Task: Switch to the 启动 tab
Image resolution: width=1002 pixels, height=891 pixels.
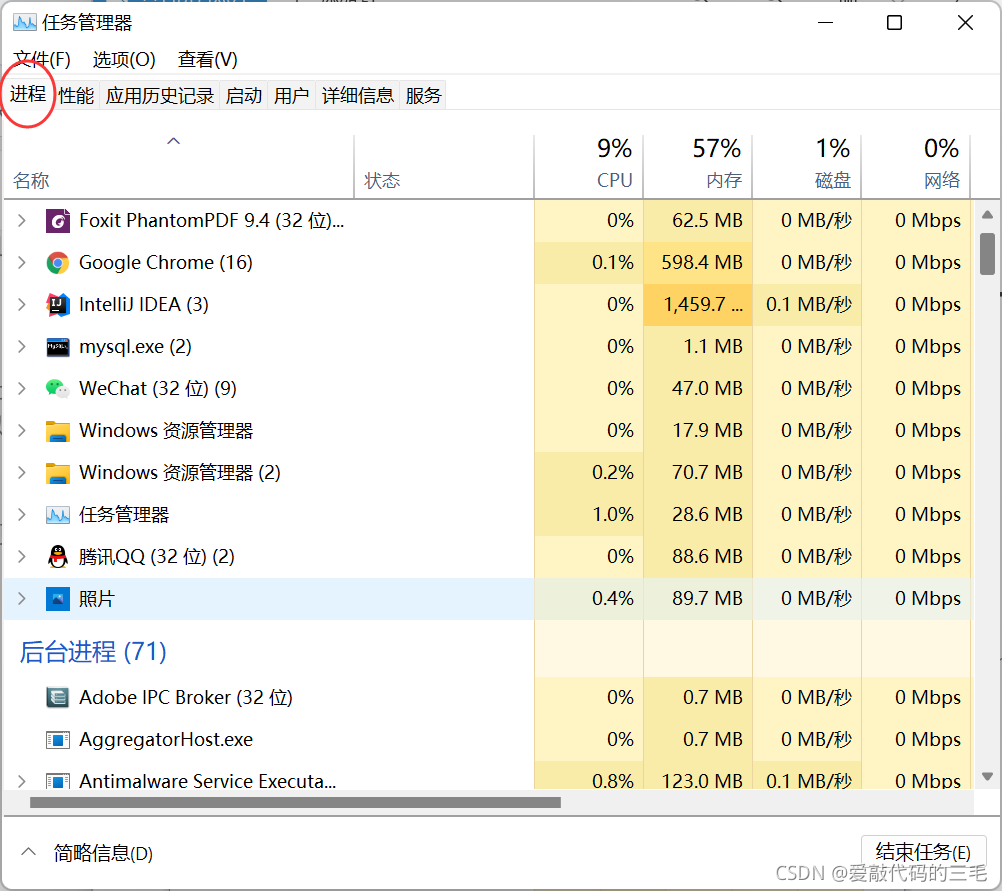Action: (x=244, y=95)
